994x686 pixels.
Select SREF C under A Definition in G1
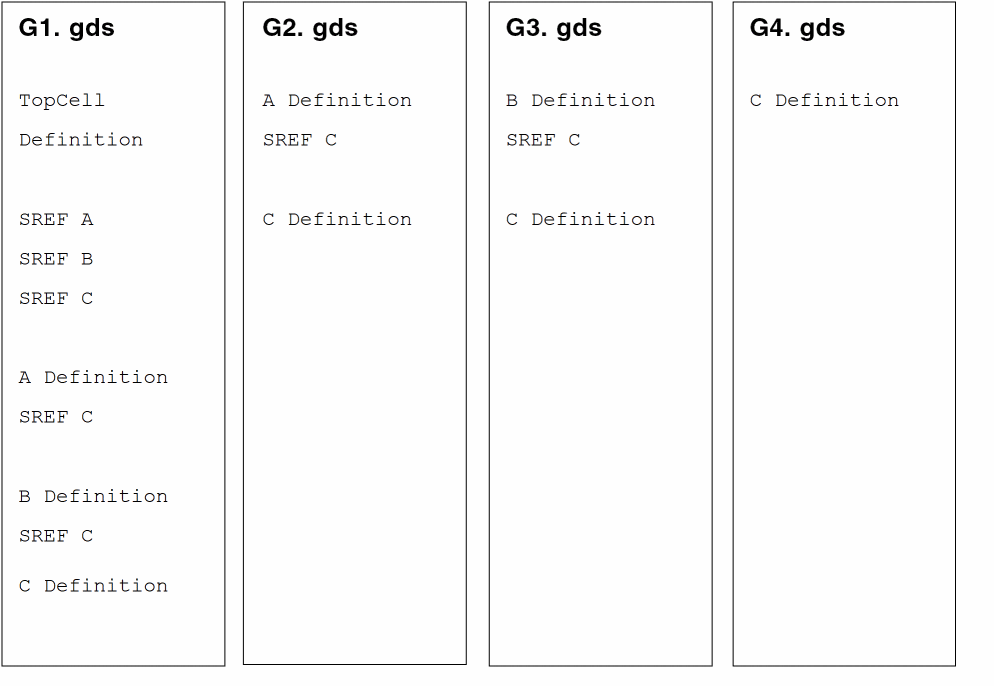pyautogui.click(x=56, y=417)
